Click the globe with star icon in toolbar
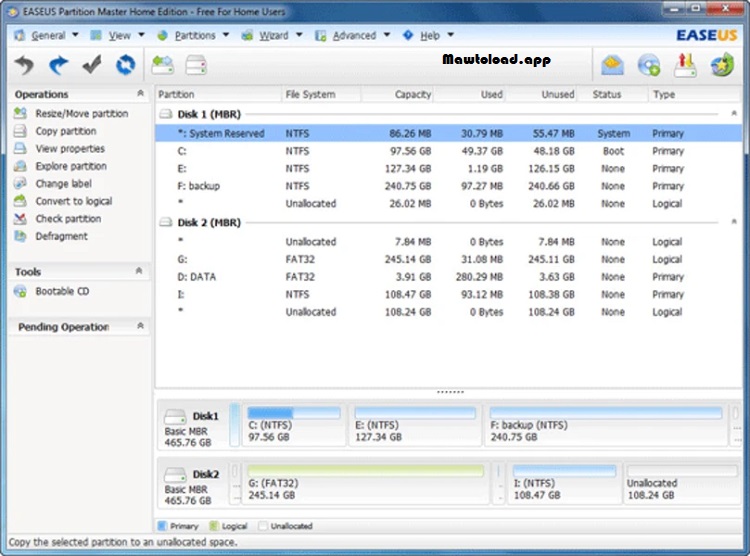This screenshot has width=750, height=556. point(722,65)
